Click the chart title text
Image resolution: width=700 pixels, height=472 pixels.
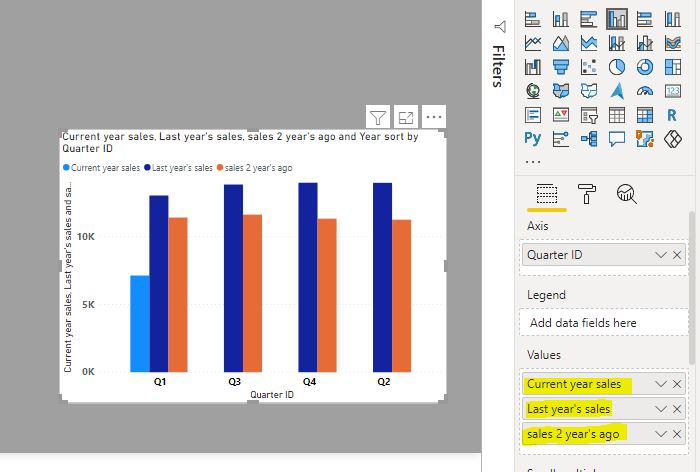[x=240, y=142]
